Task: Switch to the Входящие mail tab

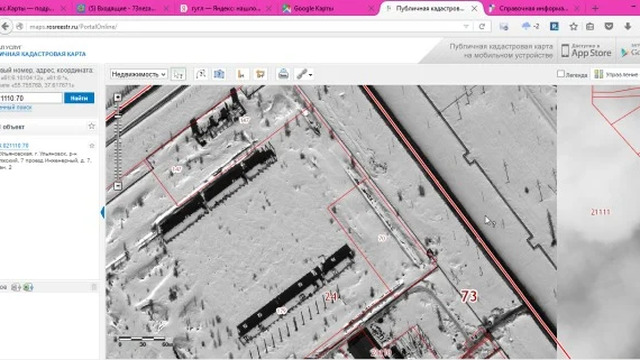Action: pyautogui.click(x=122, y=8)
